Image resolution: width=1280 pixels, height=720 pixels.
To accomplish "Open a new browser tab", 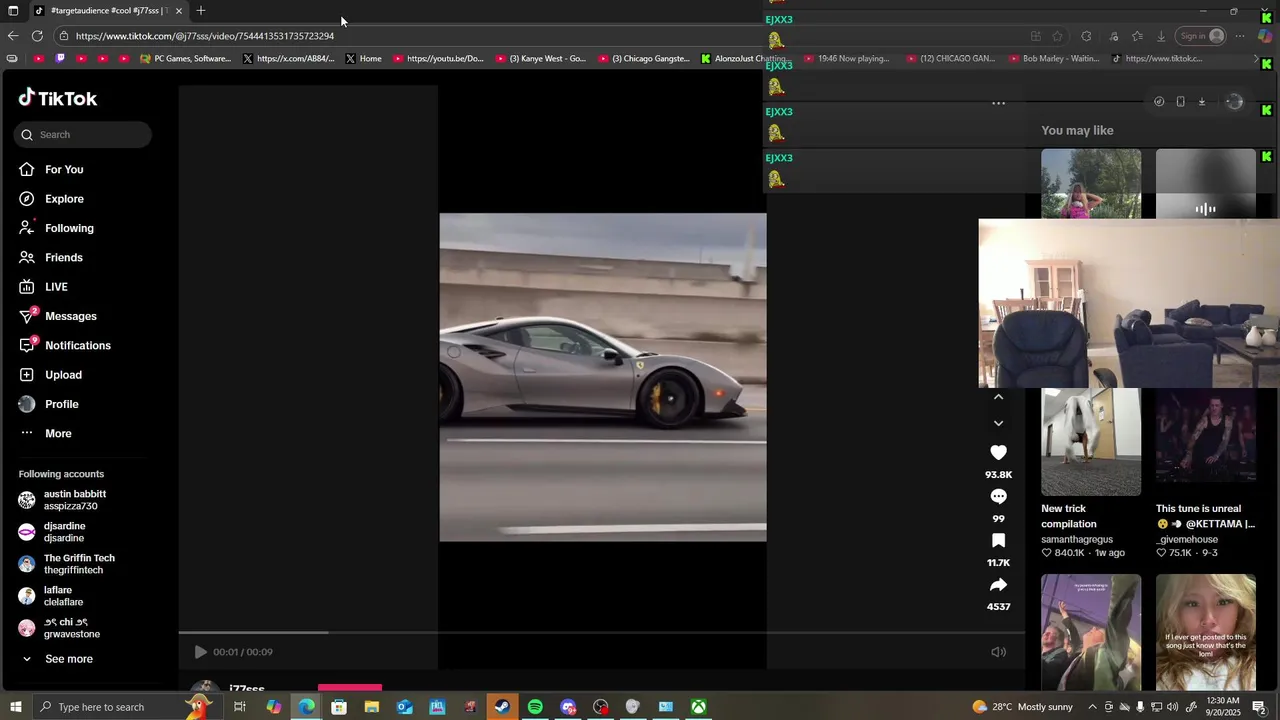I will pos(200,11).
